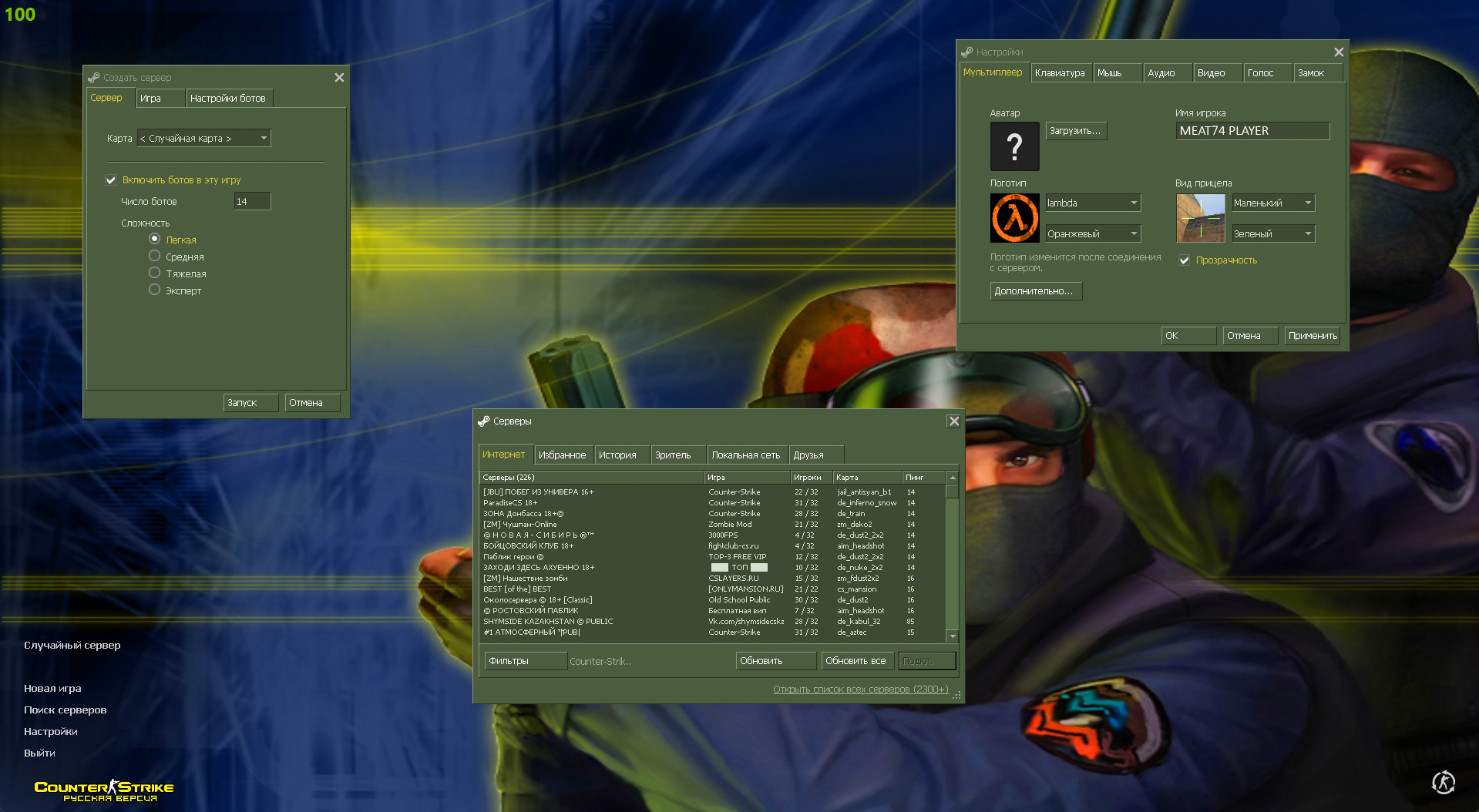This screenshot has height=812, width=1479.
Task: Close the Servers window
Action: pos(954,421)
